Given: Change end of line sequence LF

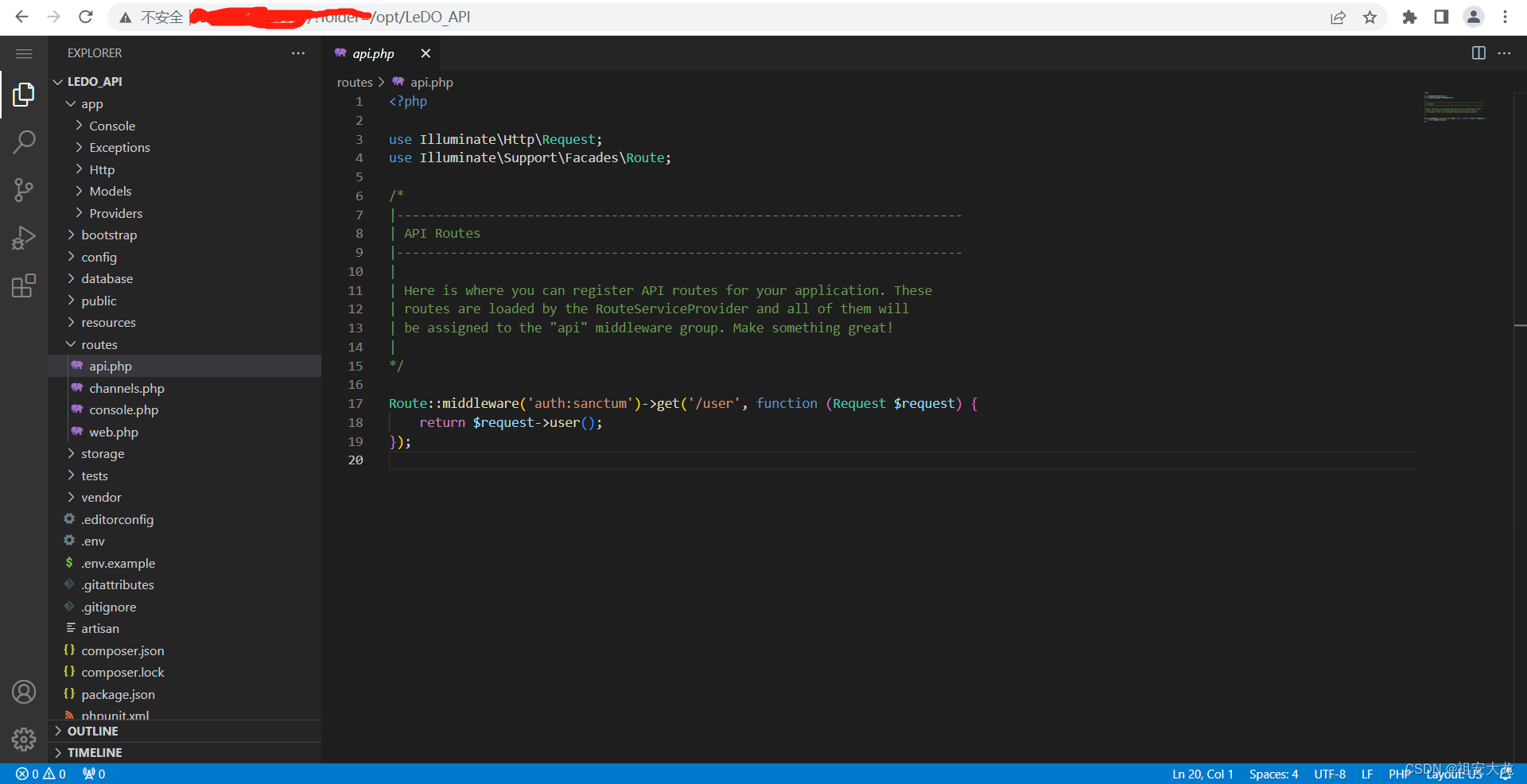Looking at the screenshot, I should click(x=1367, y=774).
